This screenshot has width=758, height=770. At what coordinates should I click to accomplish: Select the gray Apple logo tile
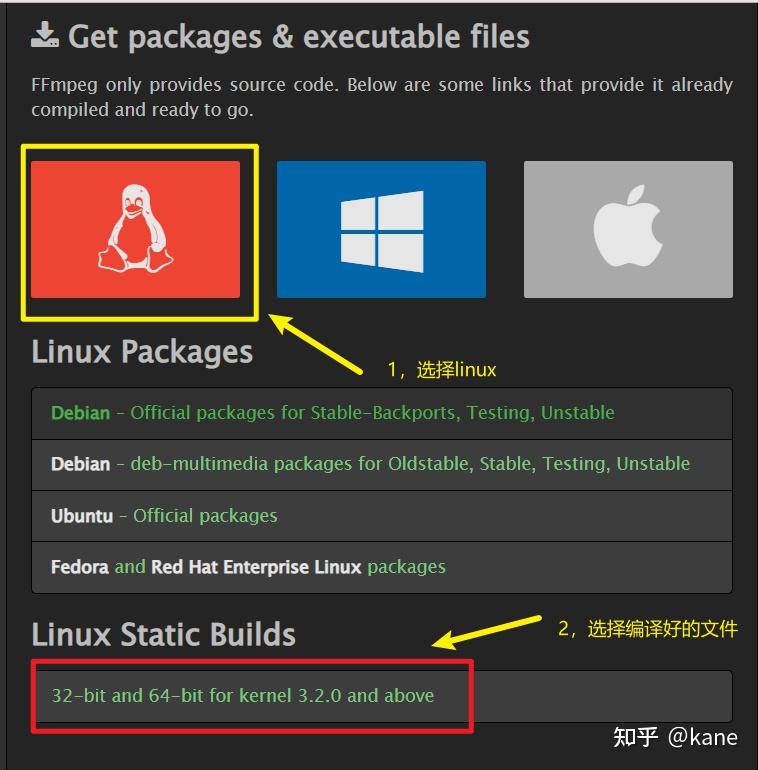(628, 229)
